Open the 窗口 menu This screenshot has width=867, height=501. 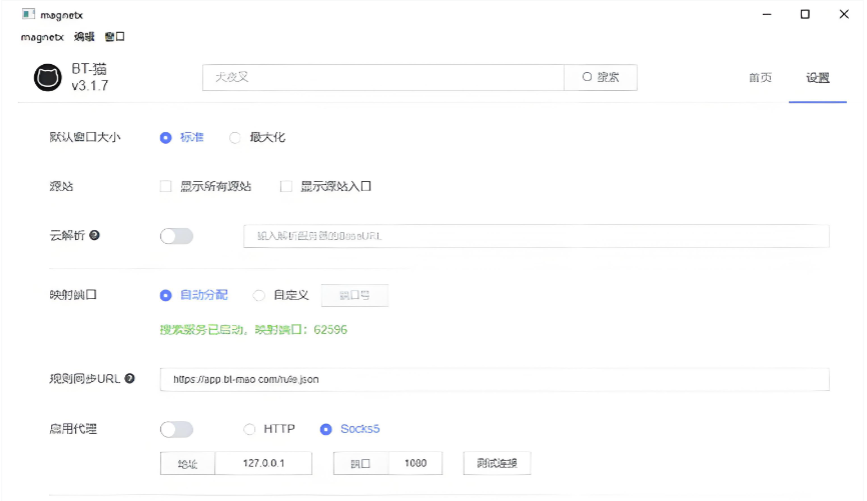pos(114,36)
